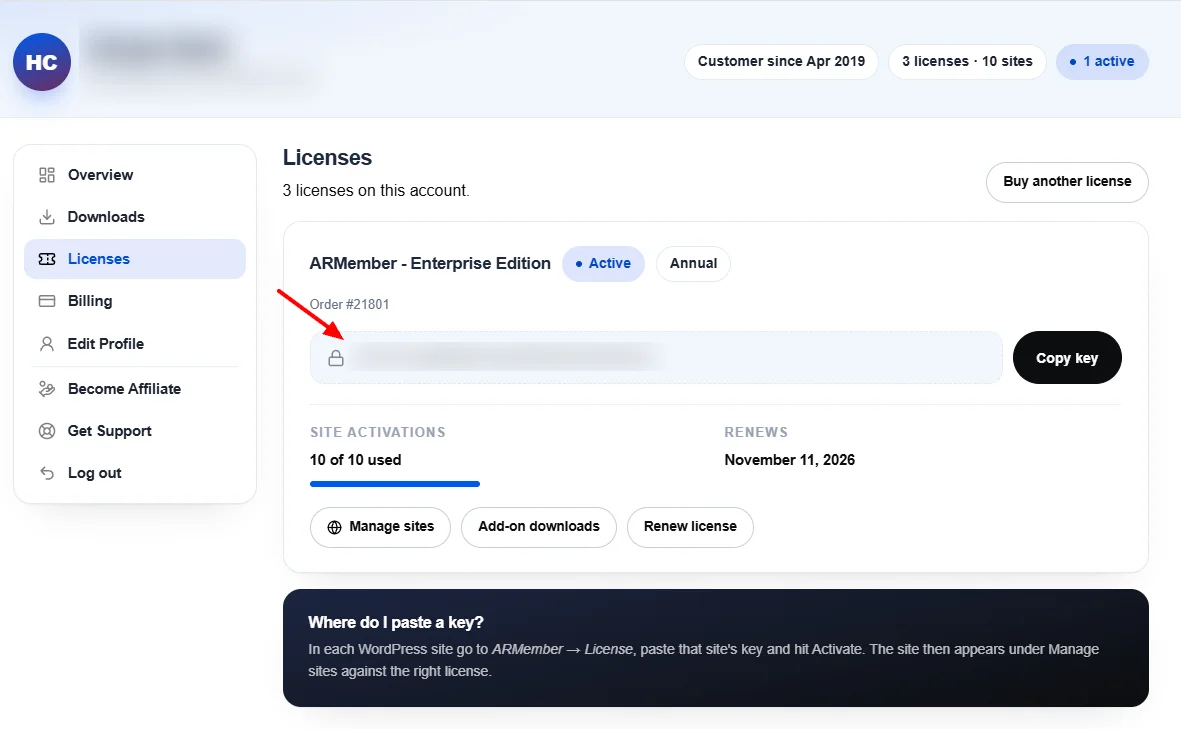Viewport: 1181px width, 729px height.
Task: Click the Overview grid icon
Action: pyautogui.click(x=47, y=175)
